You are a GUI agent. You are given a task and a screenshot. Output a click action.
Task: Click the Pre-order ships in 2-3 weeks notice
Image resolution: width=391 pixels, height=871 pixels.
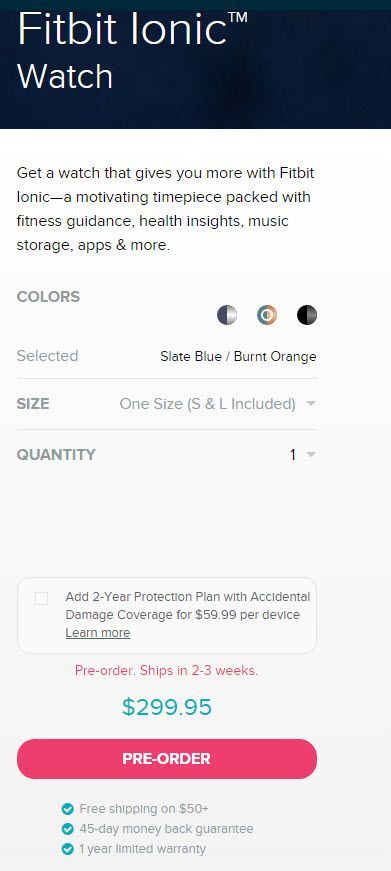(167, 670)
